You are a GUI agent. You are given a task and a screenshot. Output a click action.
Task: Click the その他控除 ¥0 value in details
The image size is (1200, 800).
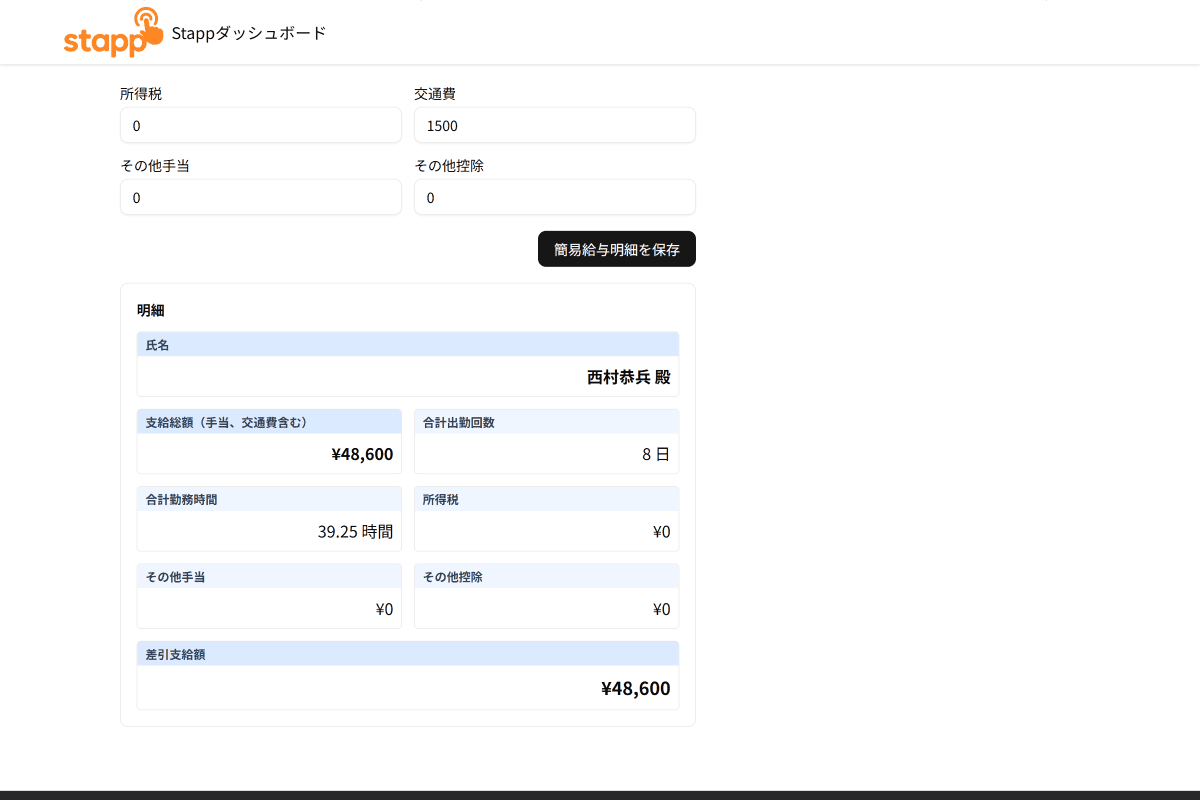[x=661, y=609]
